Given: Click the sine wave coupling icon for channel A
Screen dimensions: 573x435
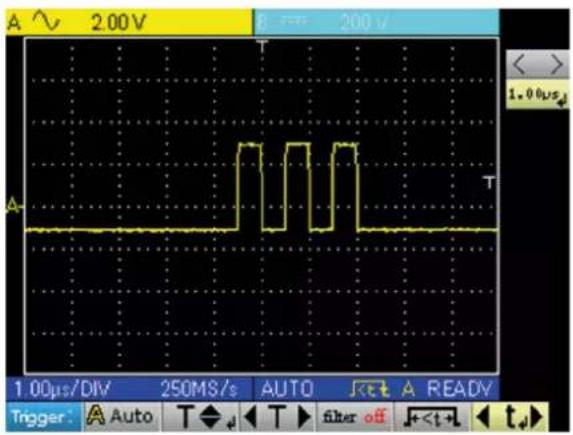Looking at the screenshot, I should coord(46,20).
